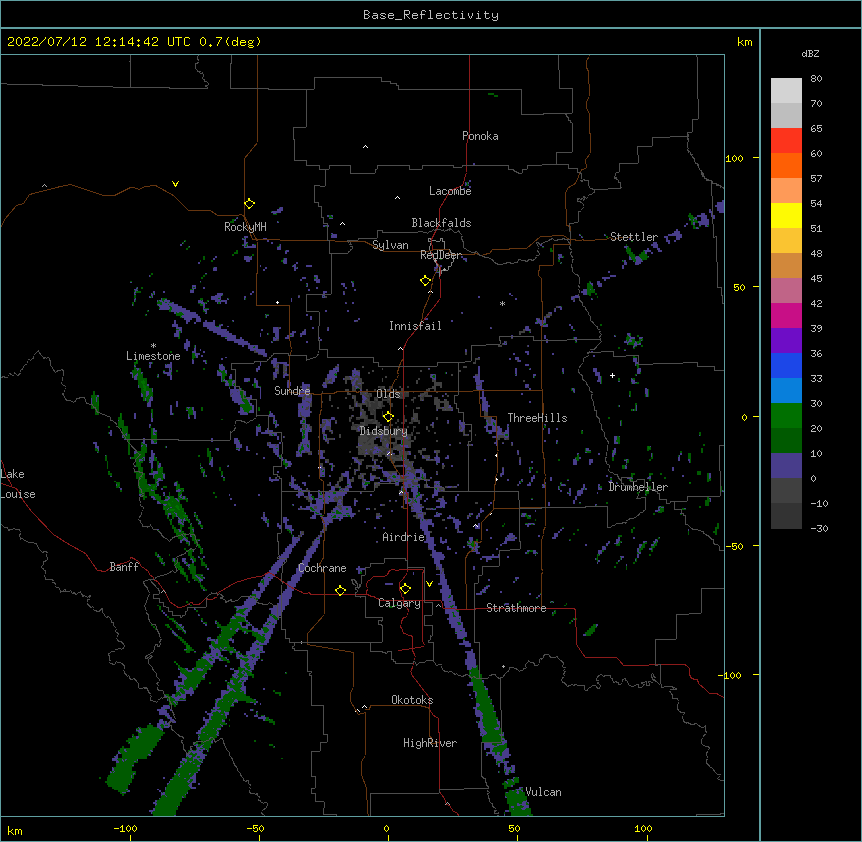Click the Vulcan label
The height and width of the screenshot is (842, 862).
point(543,792)
